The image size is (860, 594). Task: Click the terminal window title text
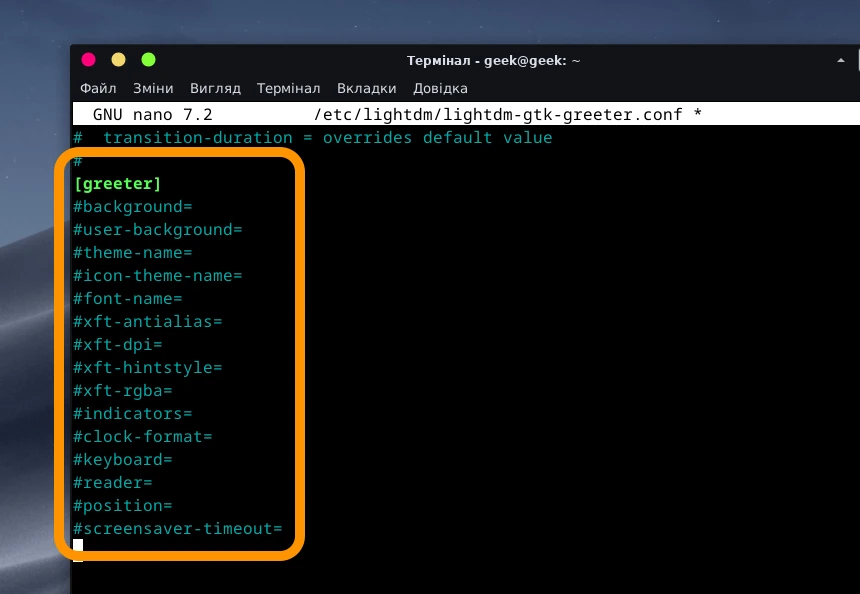pos(493,60)
